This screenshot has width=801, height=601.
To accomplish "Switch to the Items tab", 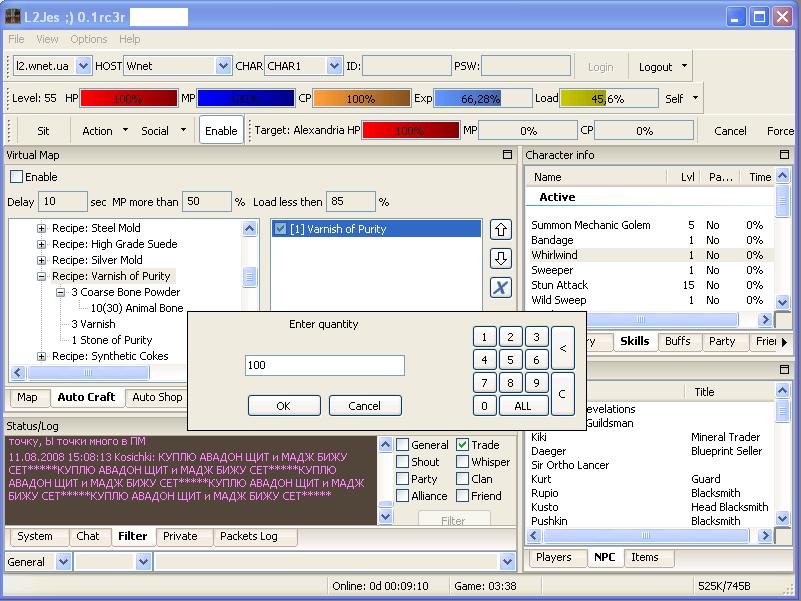I will (645, 557).
